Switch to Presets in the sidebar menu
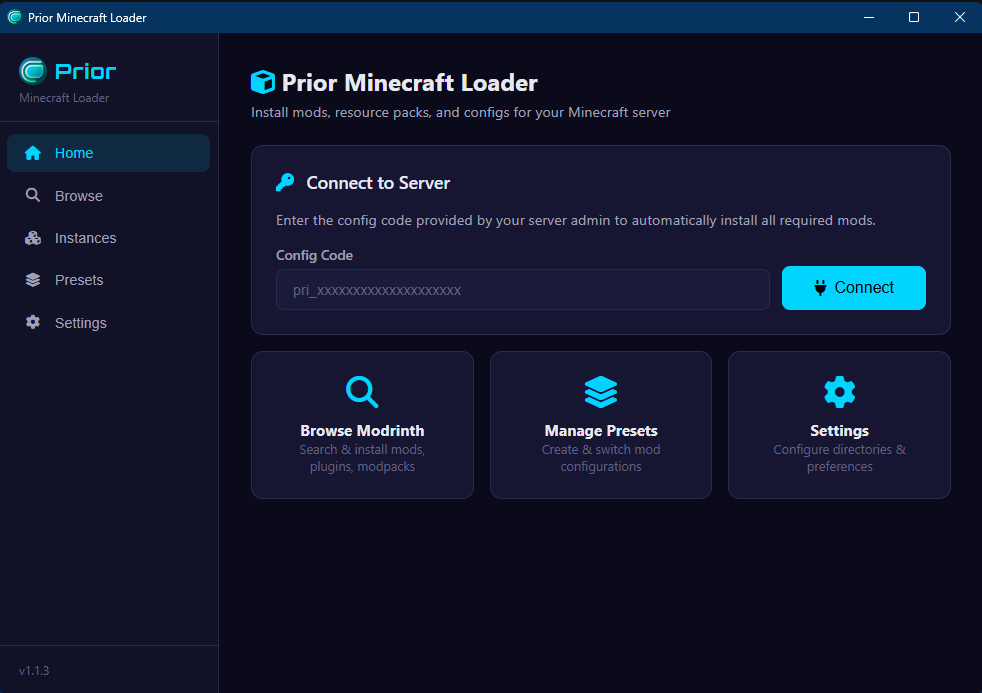982x693 pixels. 79,280
